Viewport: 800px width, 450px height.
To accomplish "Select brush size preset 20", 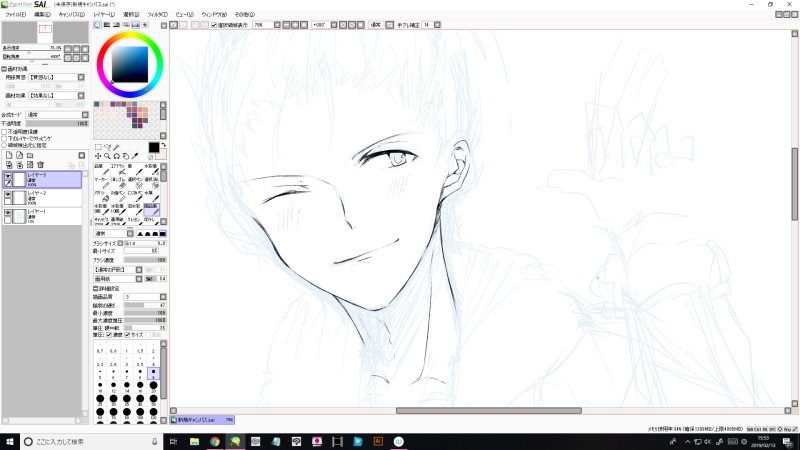I will 154,387.
